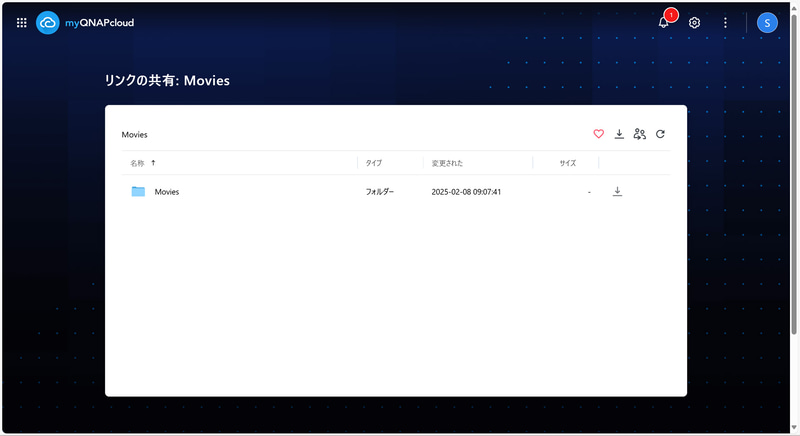The image size is (800, 436).
Task: Sort by the 名称 column
Action: (137, 163)
